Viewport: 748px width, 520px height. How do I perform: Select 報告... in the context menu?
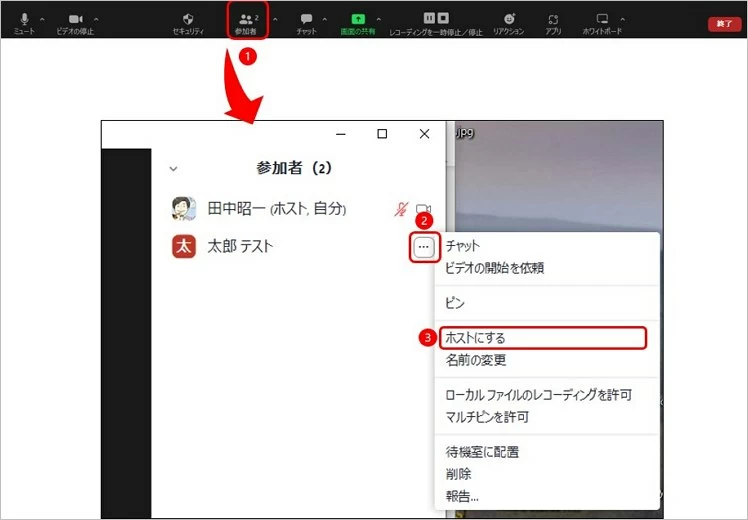pos(462,497)
